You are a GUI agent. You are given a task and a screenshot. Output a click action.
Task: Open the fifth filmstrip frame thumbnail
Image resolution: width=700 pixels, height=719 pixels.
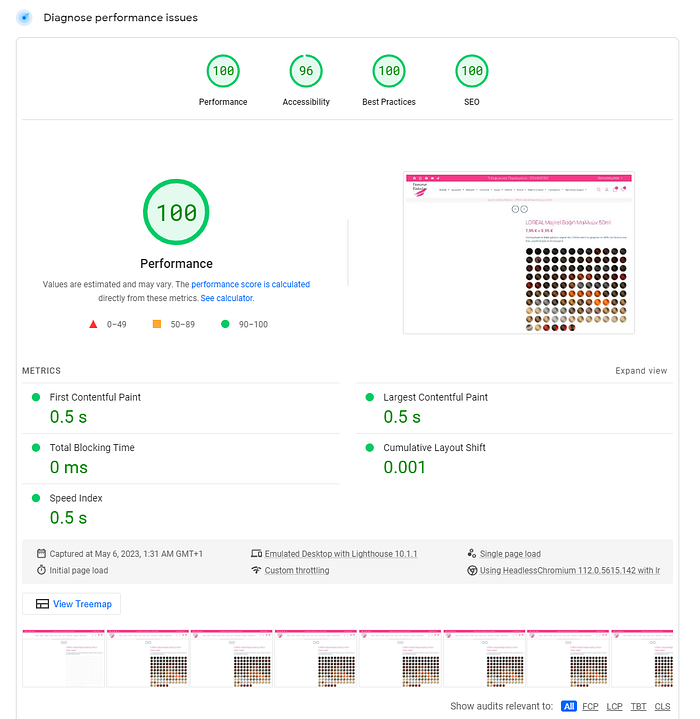click(400, 658)
